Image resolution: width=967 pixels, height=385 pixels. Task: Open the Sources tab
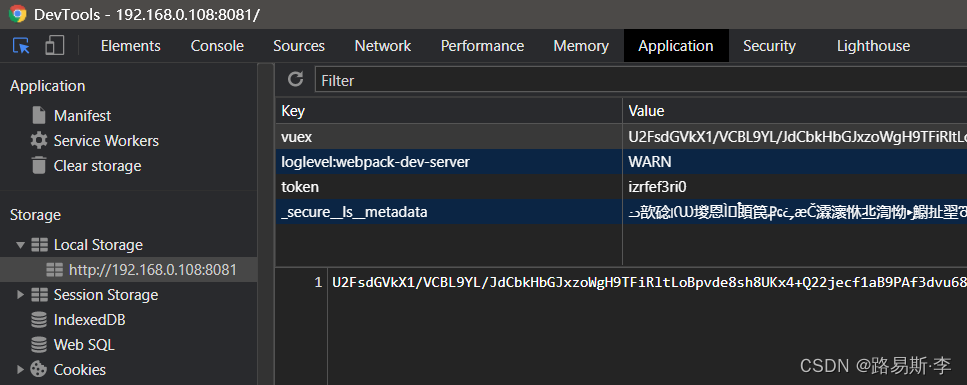coord(299,46)
